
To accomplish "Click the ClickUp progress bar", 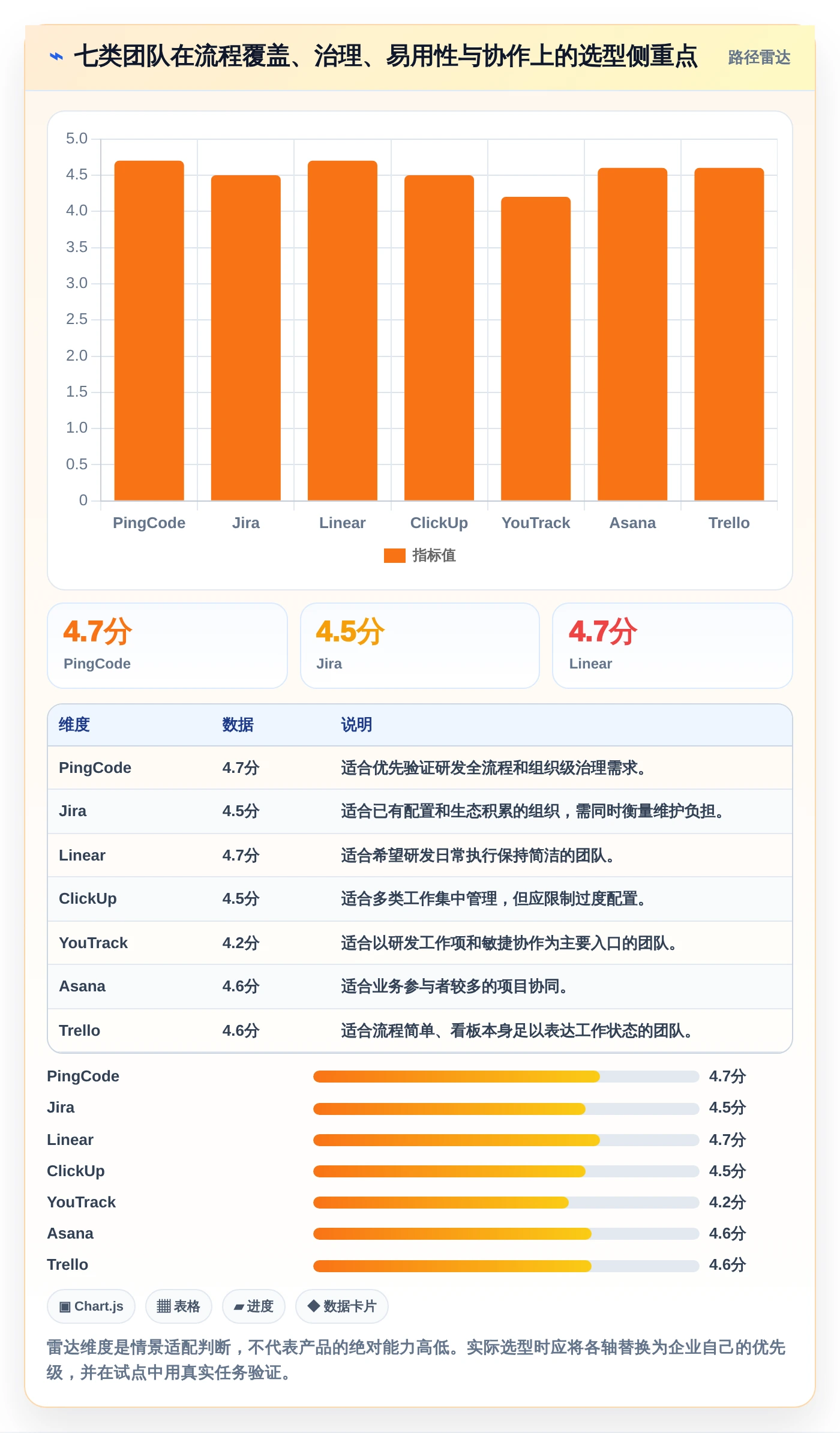I will (506, 1171).
